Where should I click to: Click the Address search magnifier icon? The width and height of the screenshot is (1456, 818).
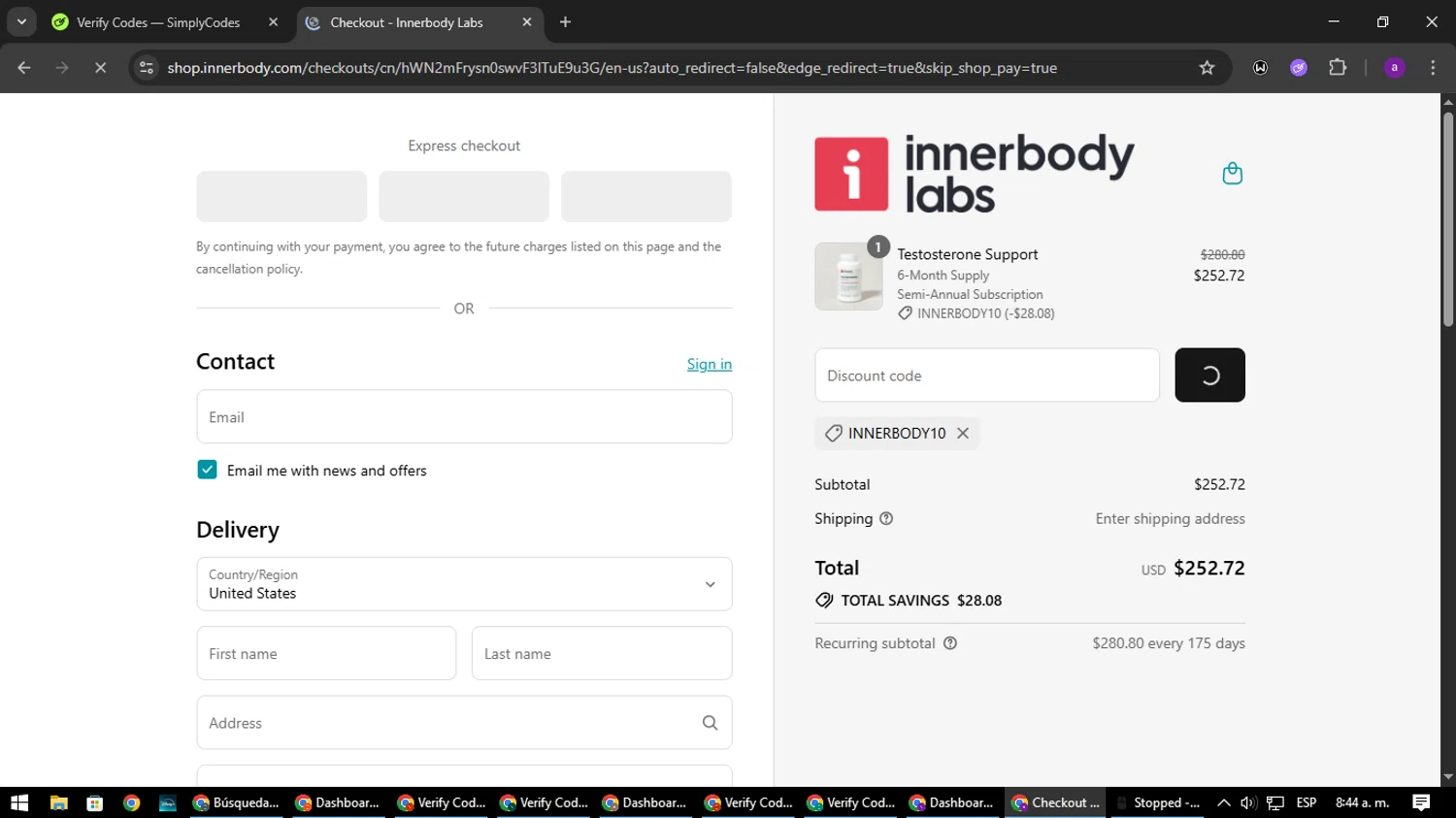click(710, 723)
